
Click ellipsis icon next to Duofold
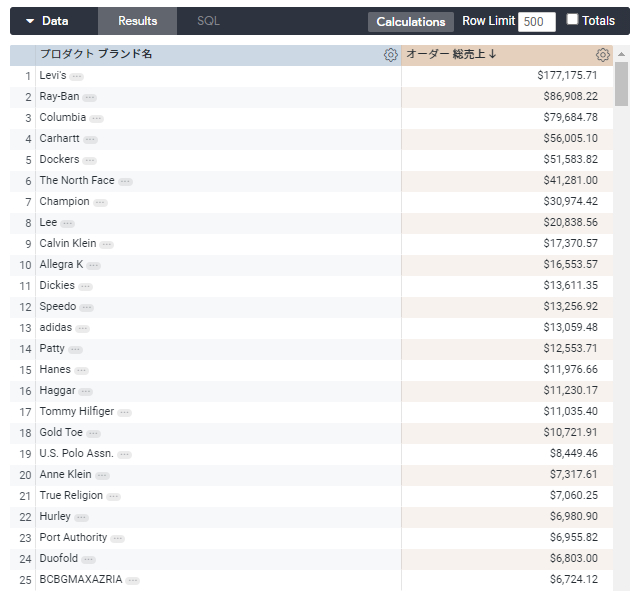88,560
